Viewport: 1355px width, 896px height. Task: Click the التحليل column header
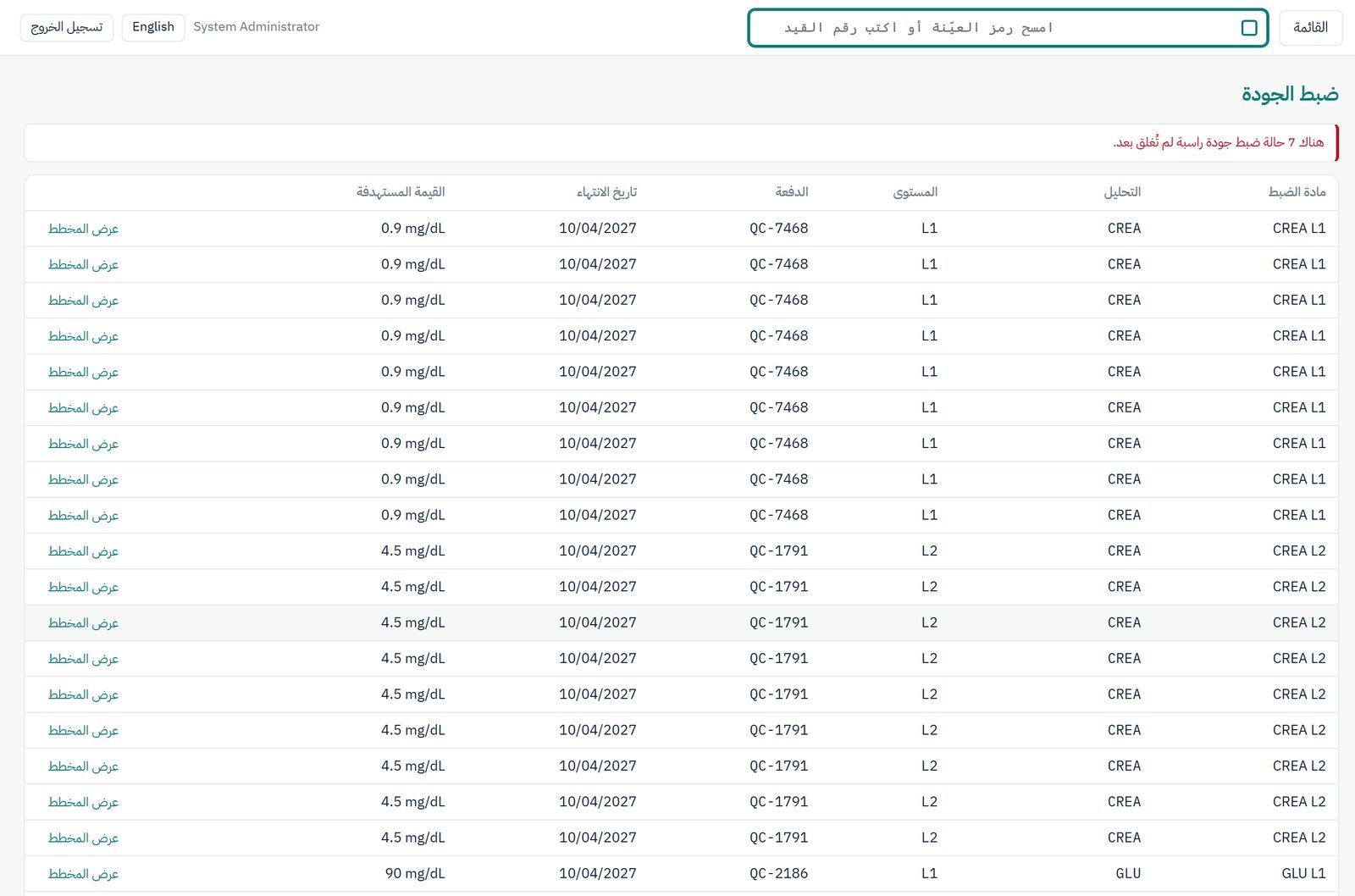tap(1122, 192)
